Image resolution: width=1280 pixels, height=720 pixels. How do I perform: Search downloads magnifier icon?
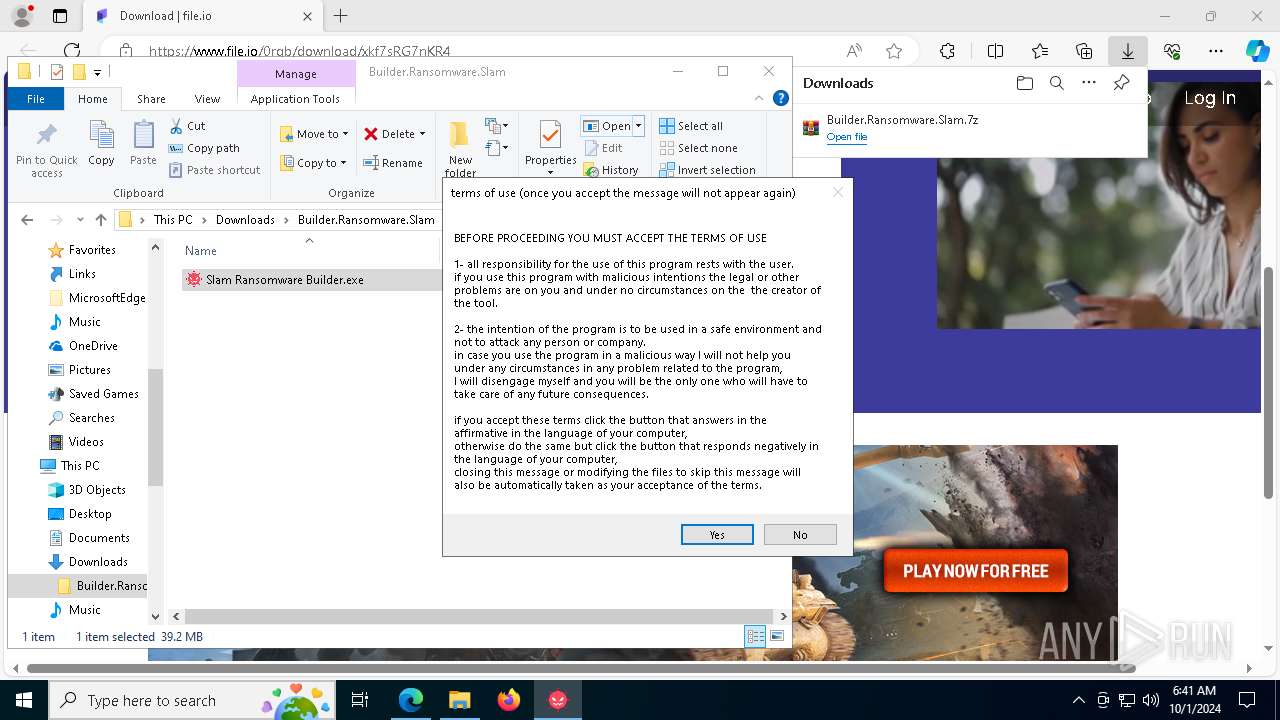tap(1056, 83)
